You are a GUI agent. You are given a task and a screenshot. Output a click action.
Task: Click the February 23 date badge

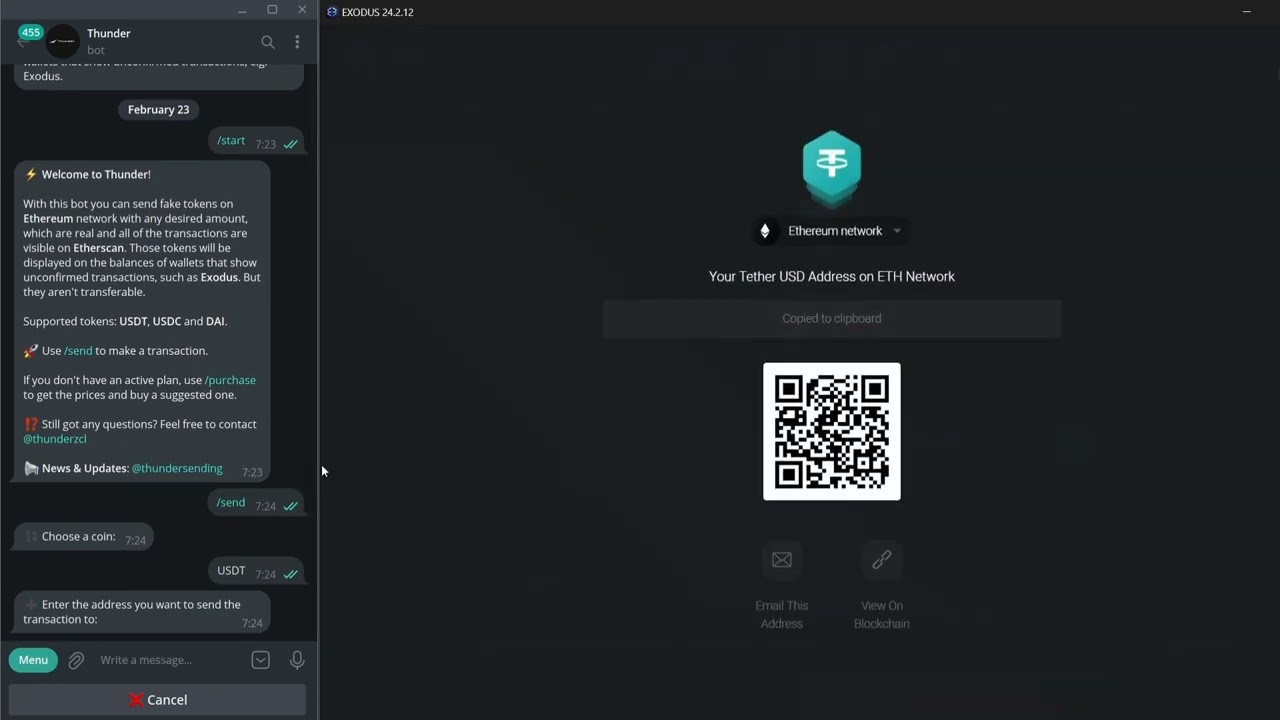click(x=158, y=110)
